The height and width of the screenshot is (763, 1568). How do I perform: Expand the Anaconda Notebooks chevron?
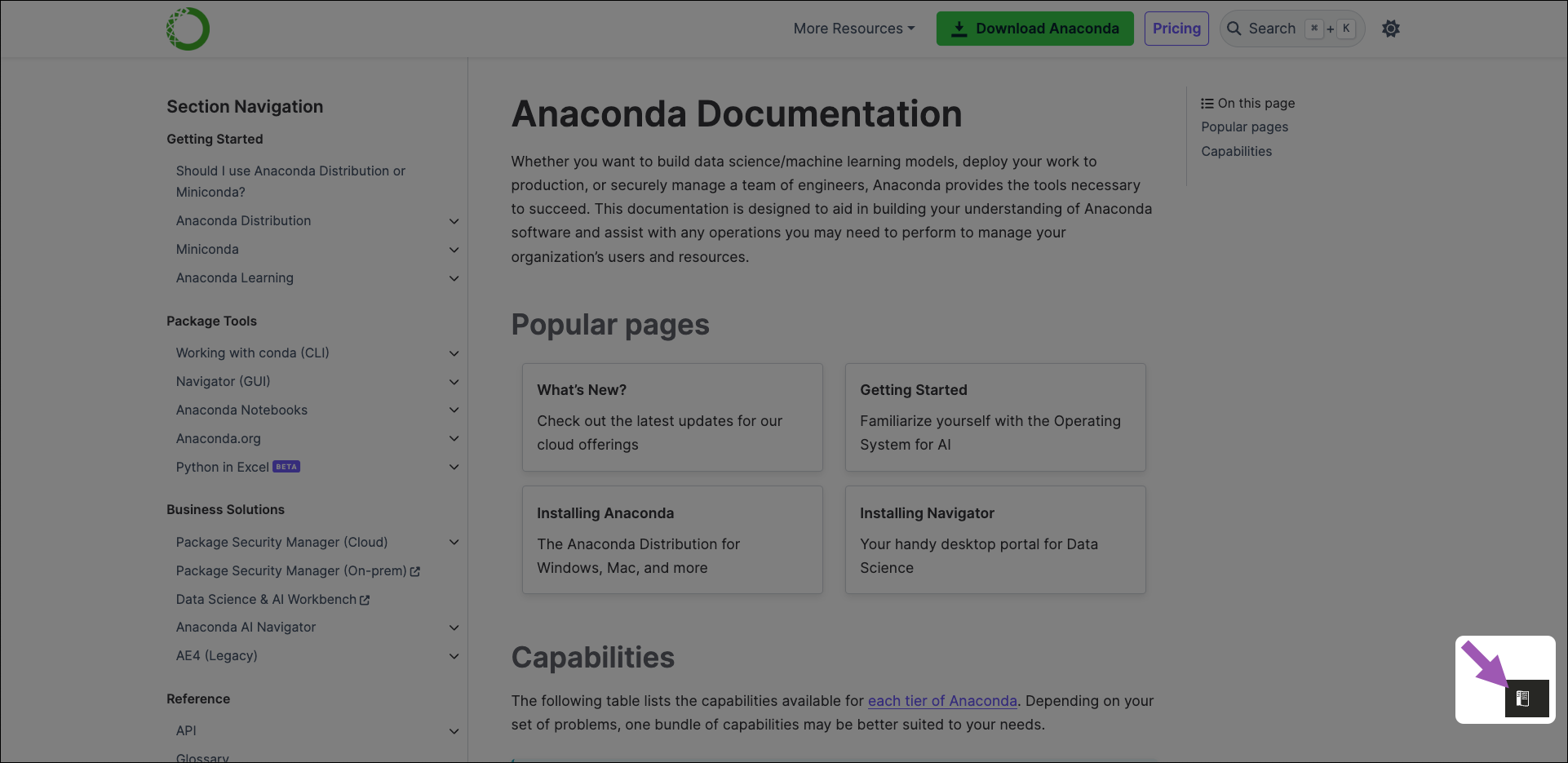pos(454,410)
